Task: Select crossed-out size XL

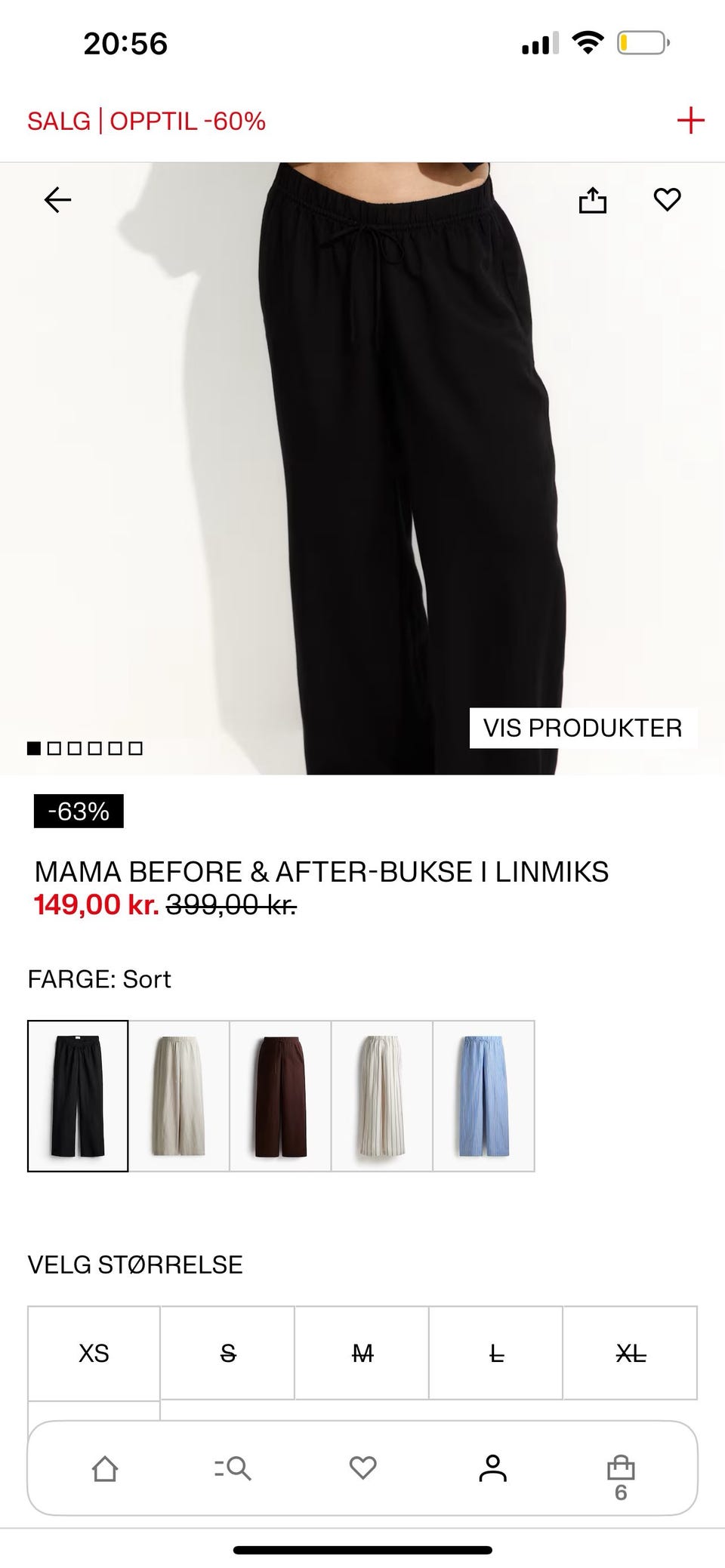Action: click(x=631, y=1353)
